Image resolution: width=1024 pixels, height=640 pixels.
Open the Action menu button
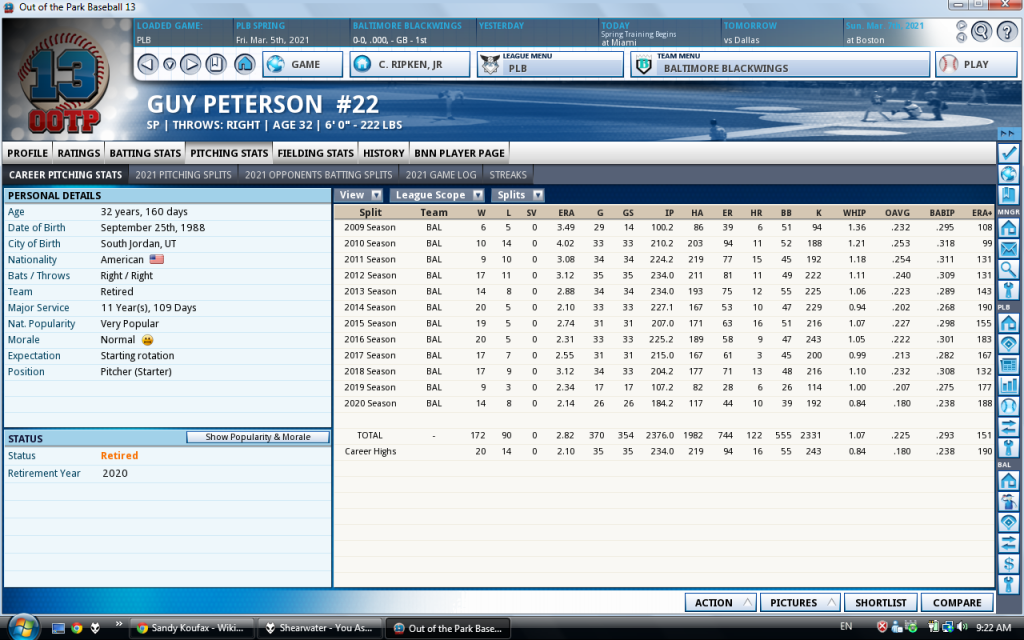(x=720, y=603)
